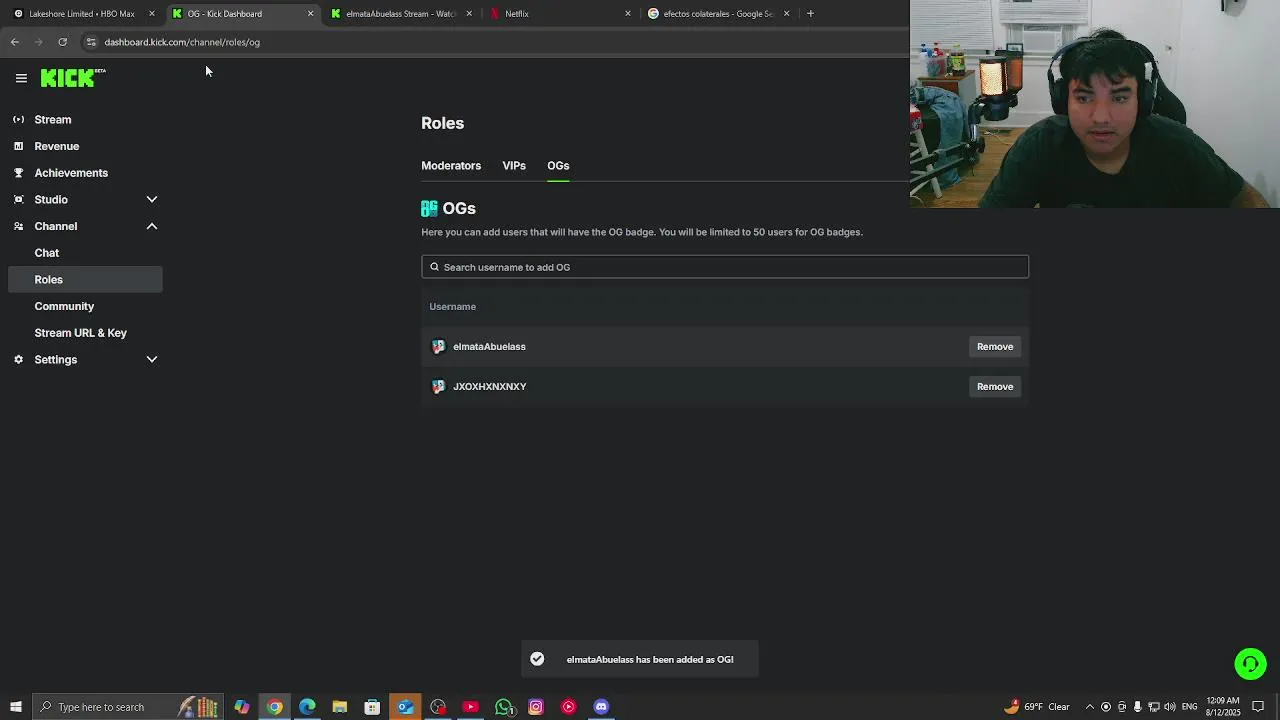This screenshot has width=1280, height=720.
Task: Open Microsoft Edge from the taskbar
Action: (x=307, y=707)
